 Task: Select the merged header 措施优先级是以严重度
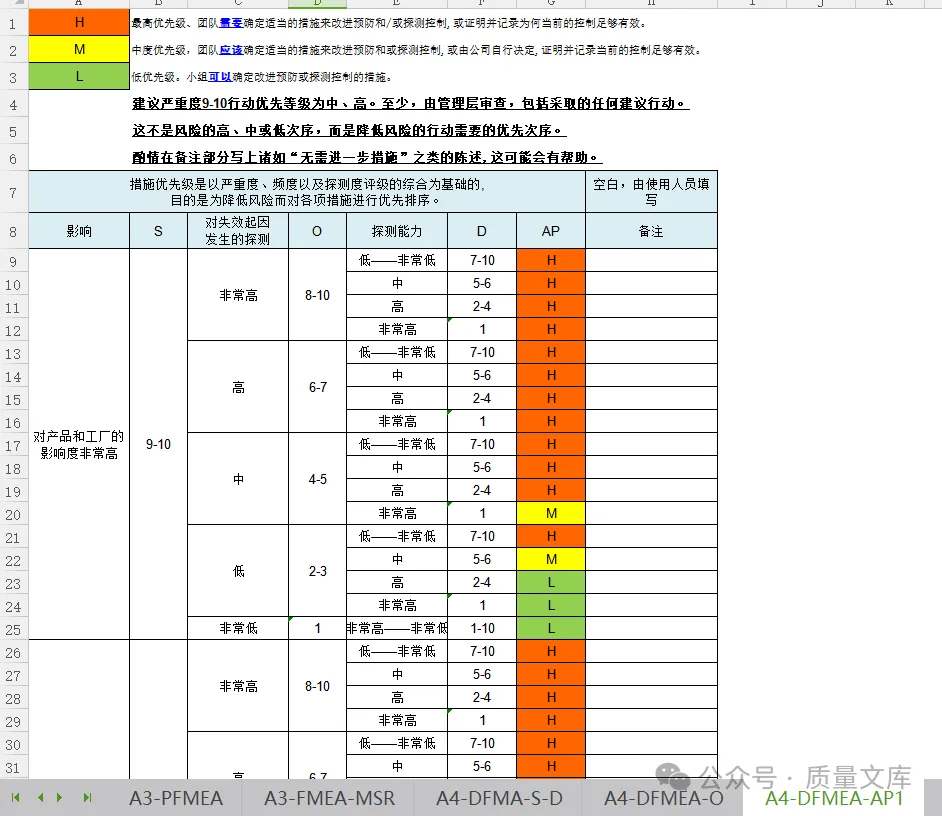(307, 192)
